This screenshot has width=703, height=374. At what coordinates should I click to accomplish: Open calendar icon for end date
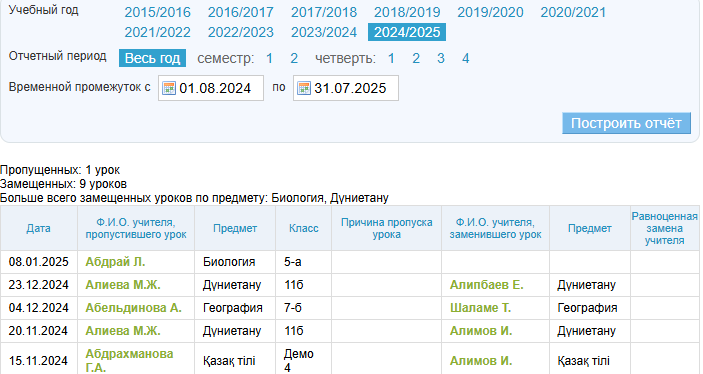point(304,88)
